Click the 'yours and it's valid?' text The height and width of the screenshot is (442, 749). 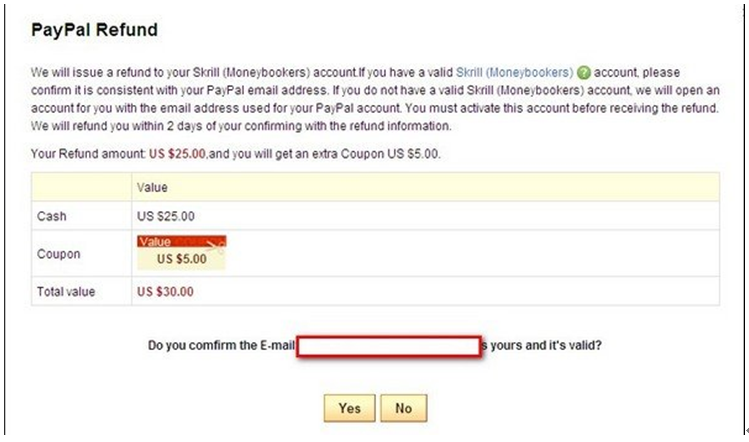[x=546, y=345]
